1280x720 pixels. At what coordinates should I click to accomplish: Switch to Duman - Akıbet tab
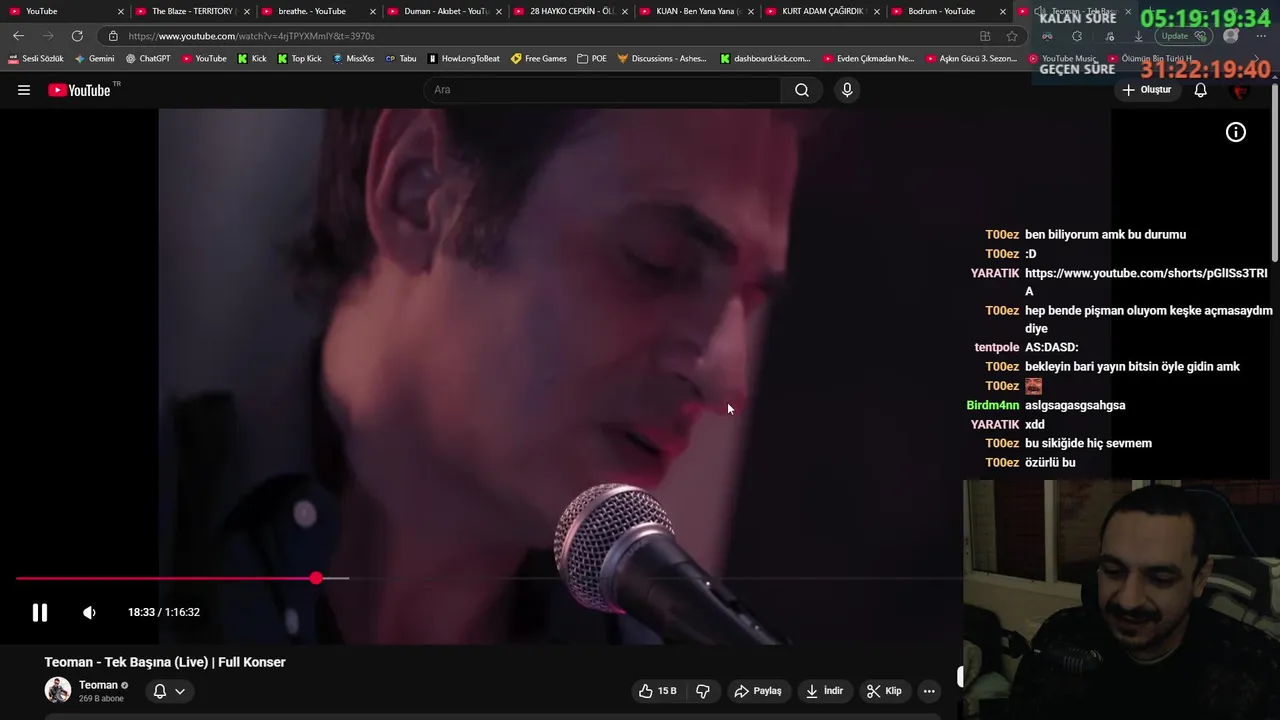tap(445, 11)
